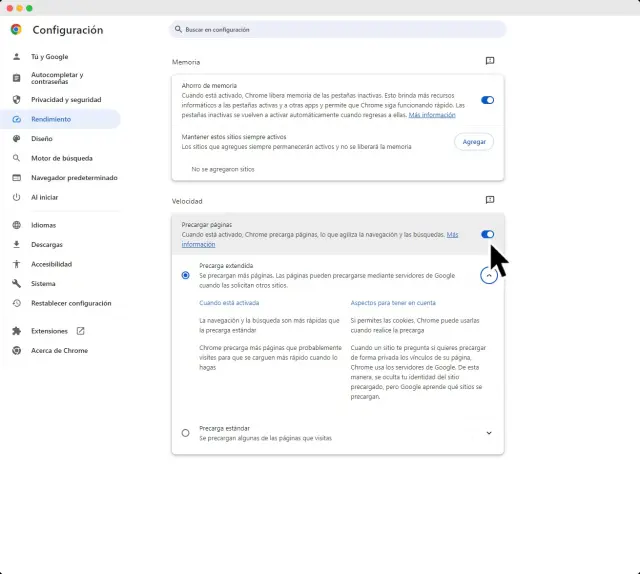
Task: Click the Buscar en configuración search field
Action: click(340, 30)
